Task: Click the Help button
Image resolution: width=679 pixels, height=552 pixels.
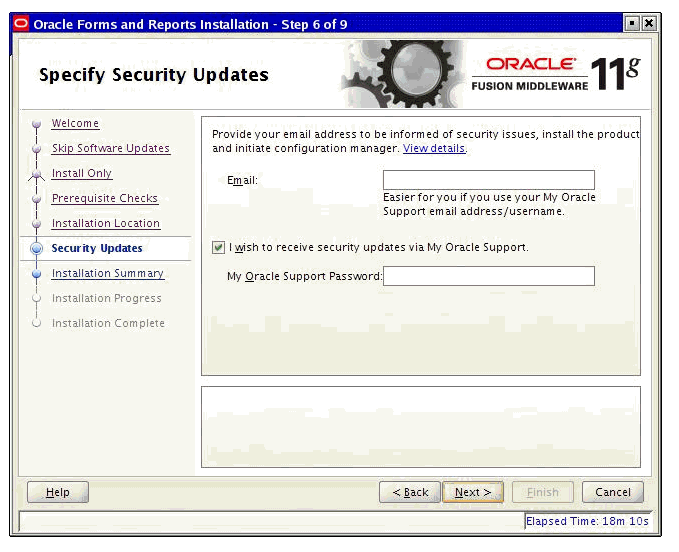Action: [x=58, y=492]
